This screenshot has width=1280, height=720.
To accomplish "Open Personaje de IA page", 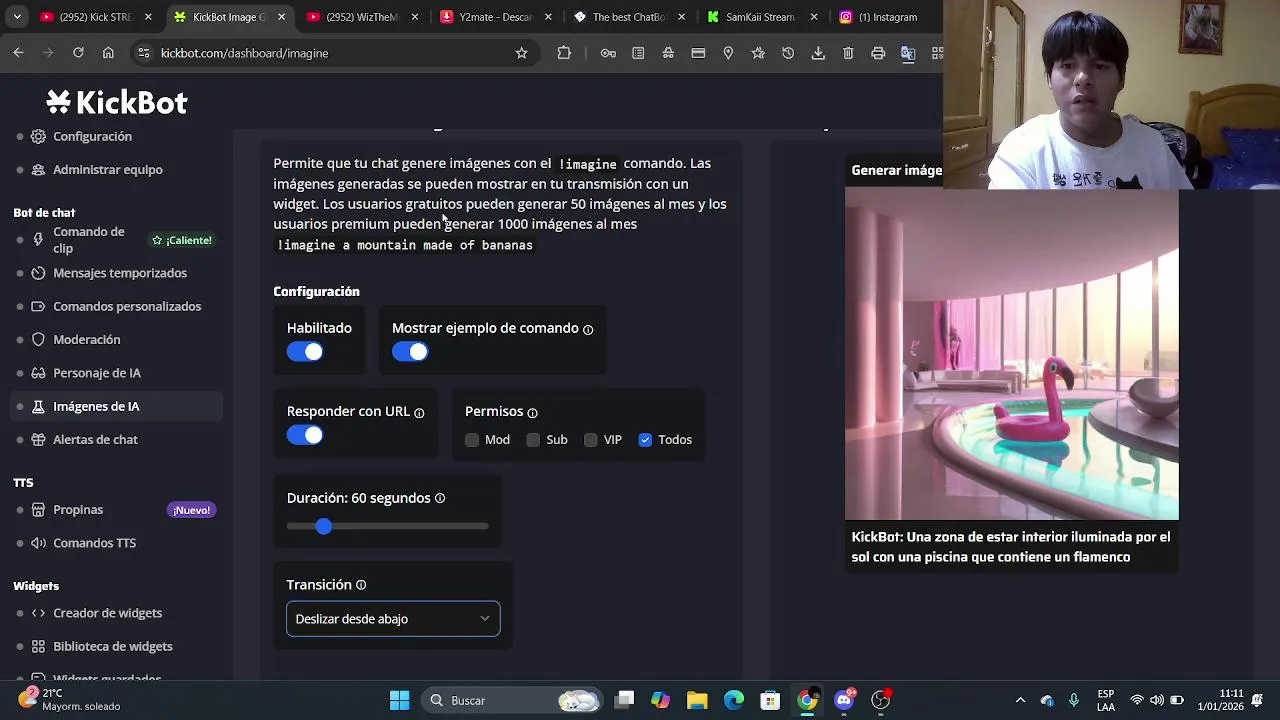I will tap(97, 373).
